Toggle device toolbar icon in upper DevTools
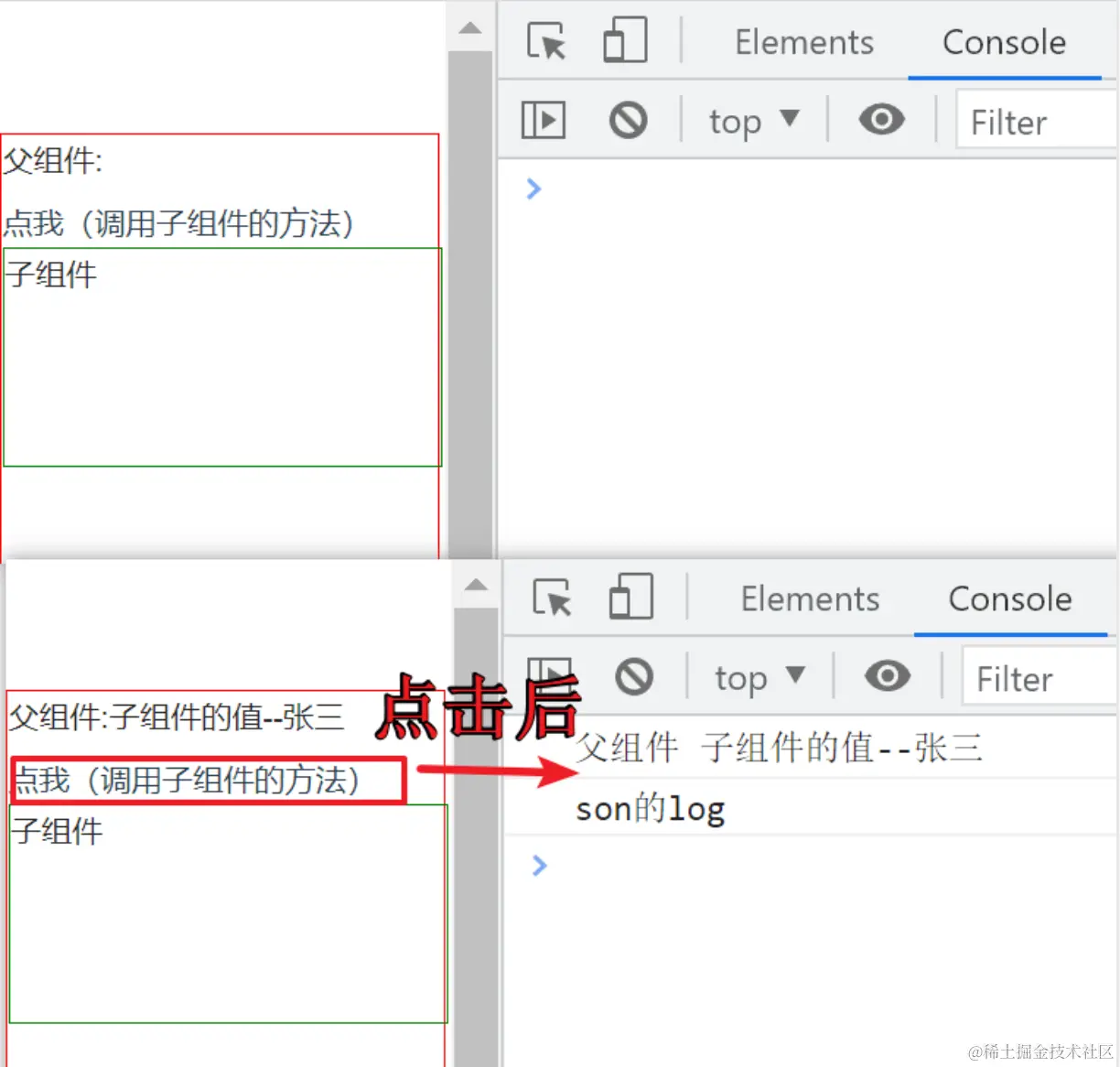 click(x=625, y=41)
